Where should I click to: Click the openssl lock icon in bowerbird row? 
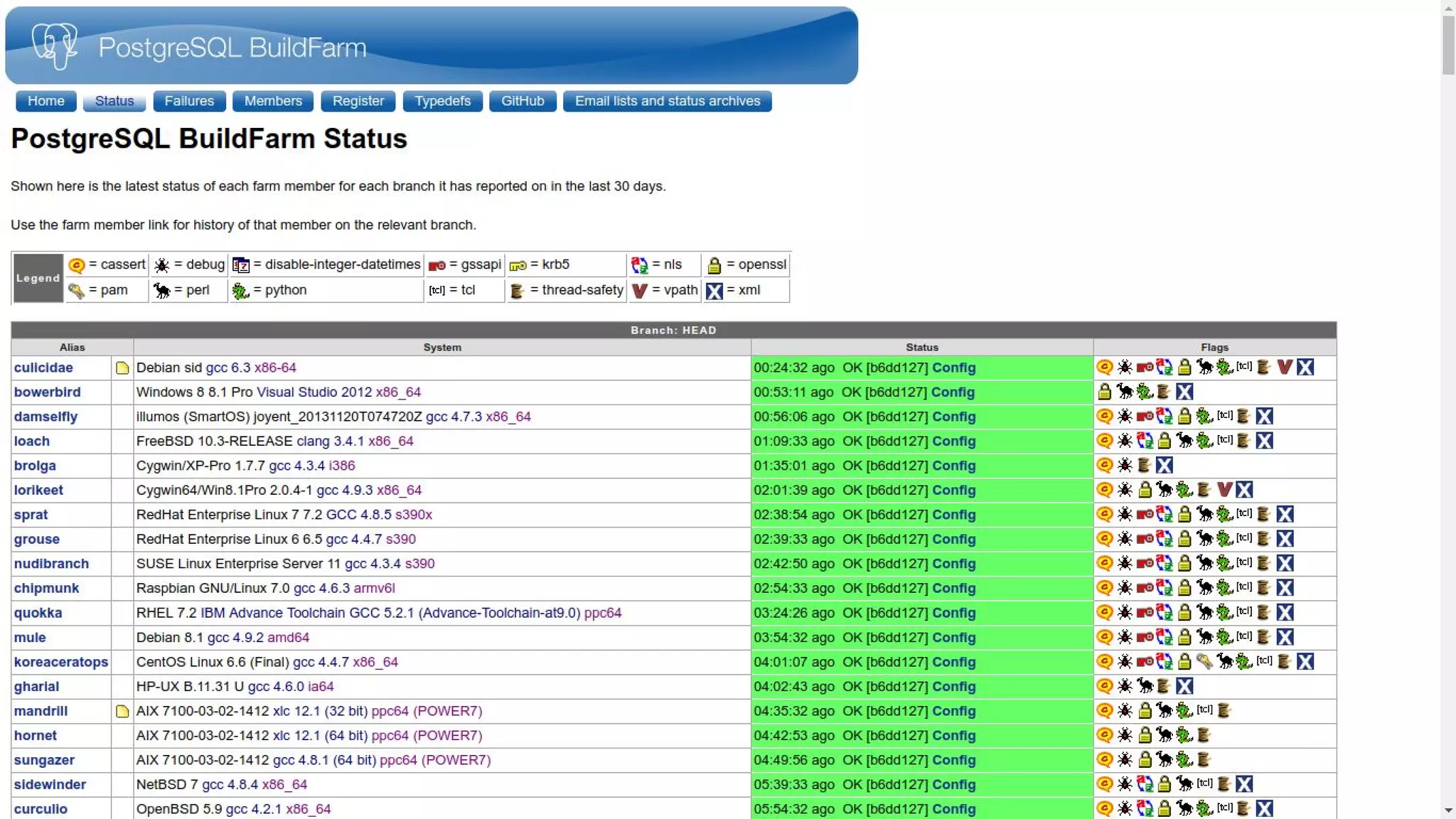click(x=1104, y=392)
